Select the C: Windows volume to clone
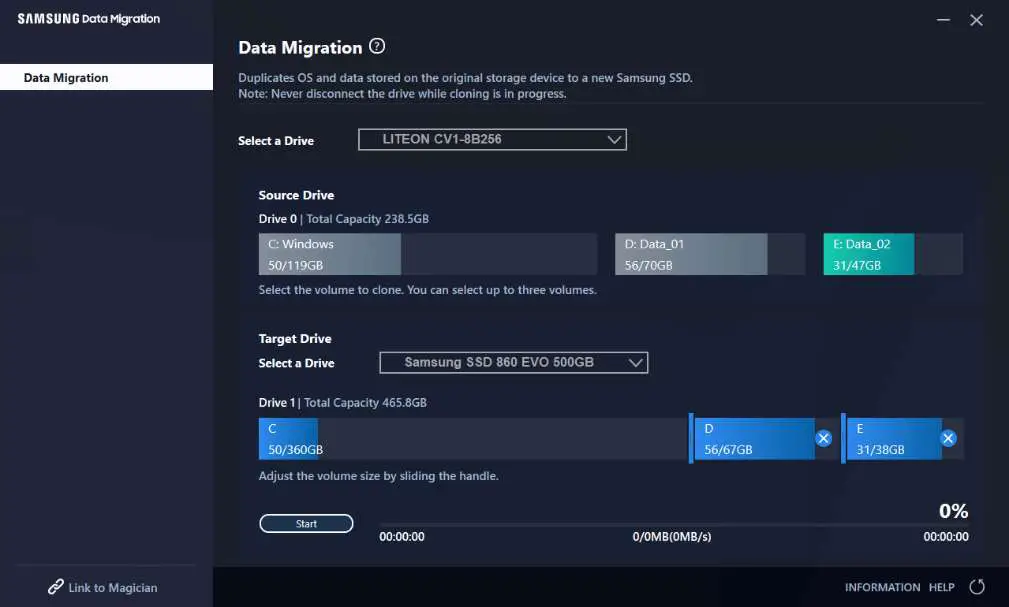1009x607 pixels. click(x=329, y=253)
